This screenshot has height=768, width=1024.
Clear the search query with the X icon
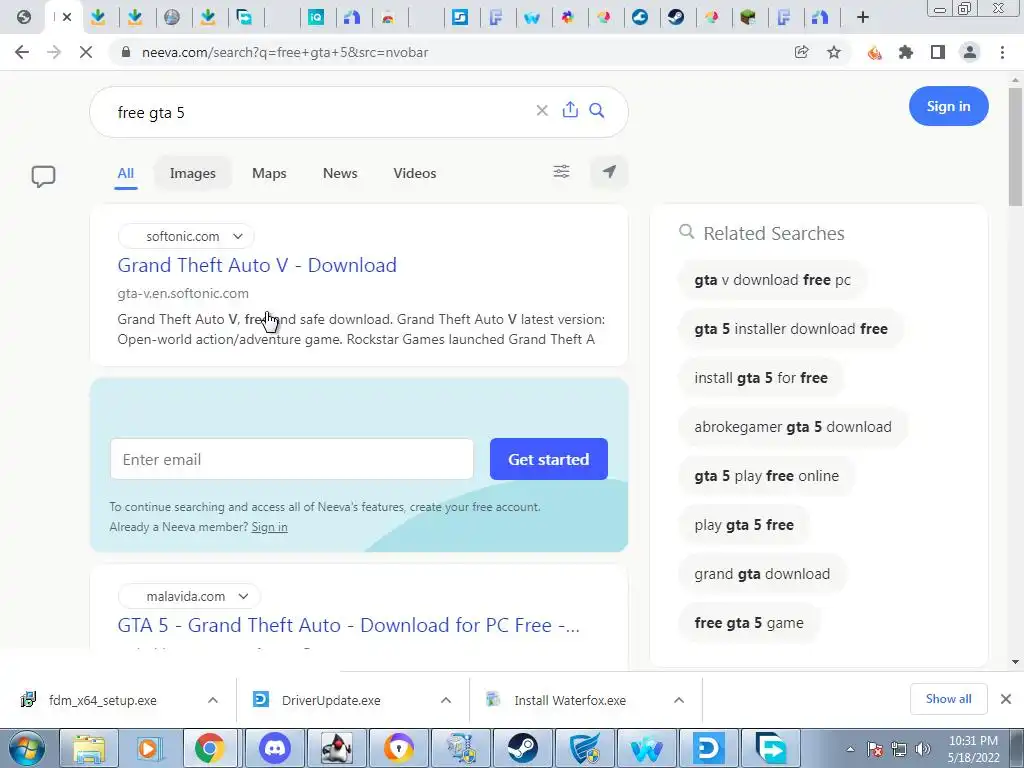click(541, 110)
